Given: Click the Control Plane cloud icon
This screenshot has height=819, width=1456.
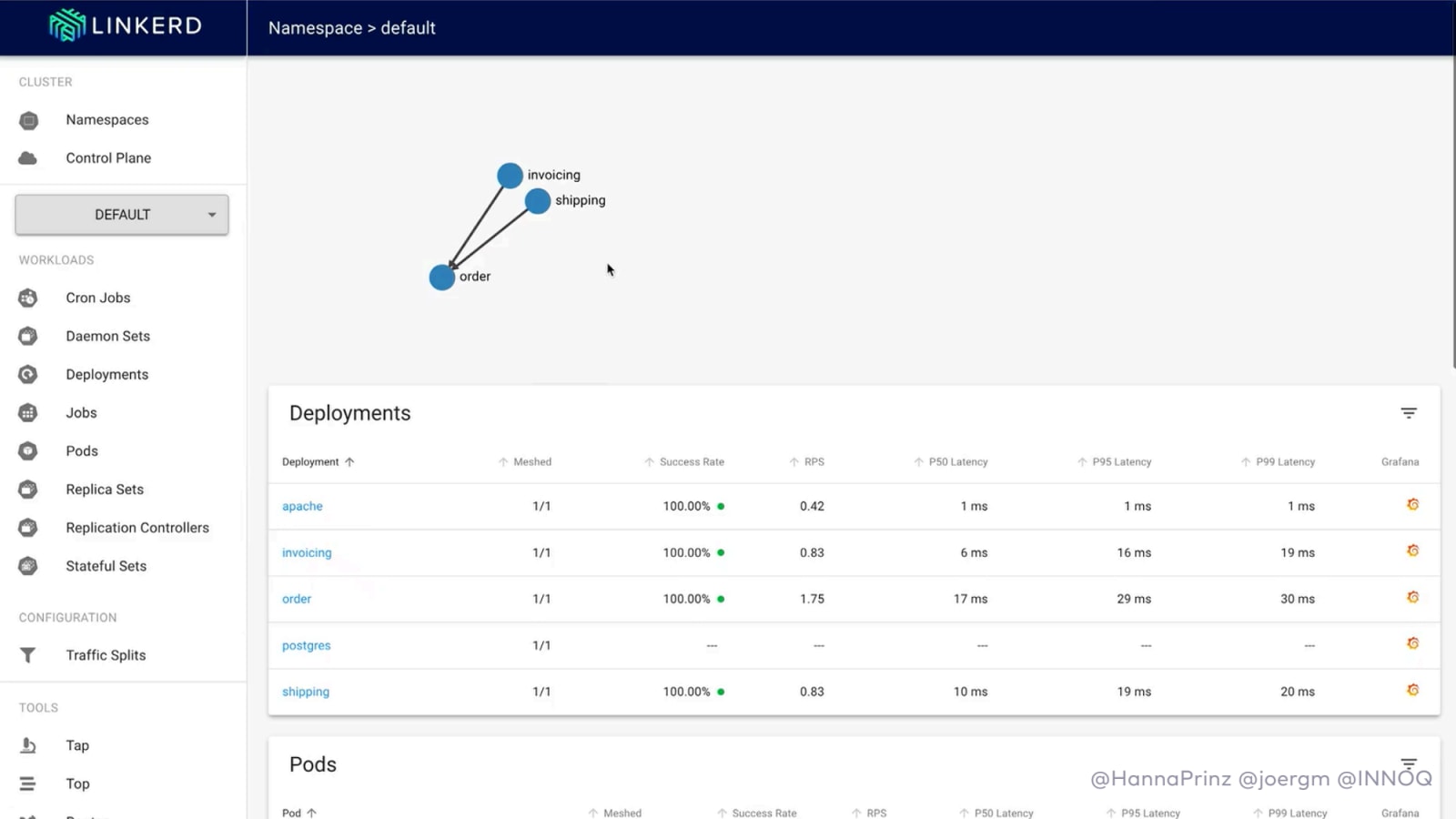Looking at the screenshot, I should (x=28, y=158).
